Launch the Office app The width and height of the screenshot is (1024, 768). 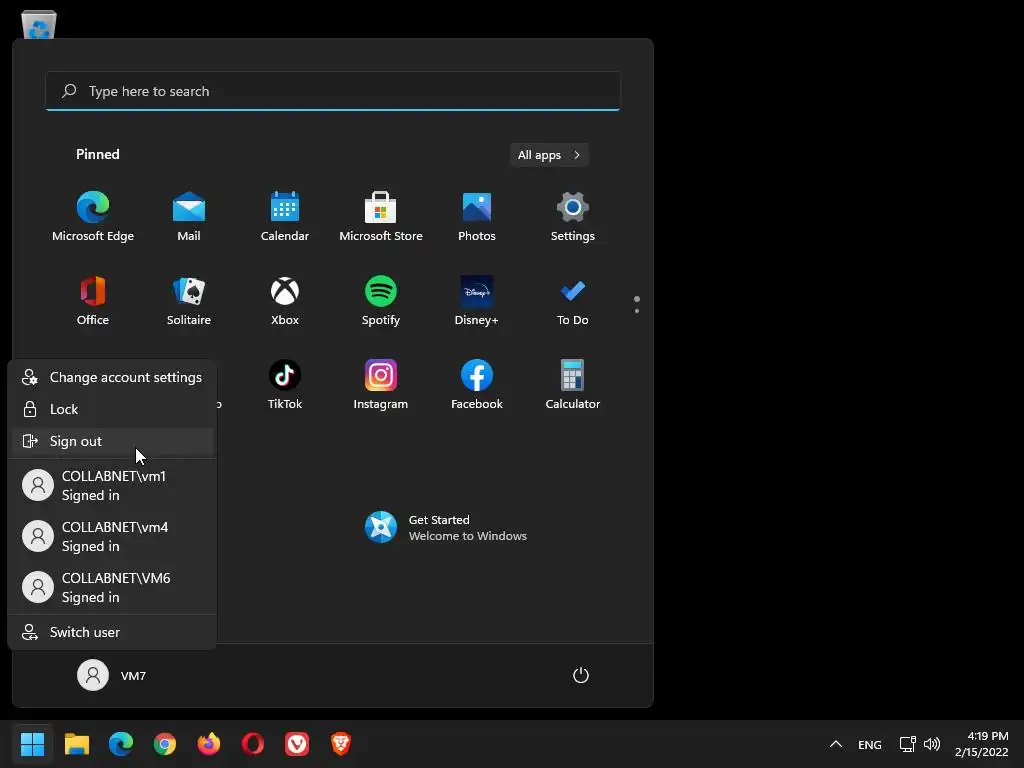[93, 300]
